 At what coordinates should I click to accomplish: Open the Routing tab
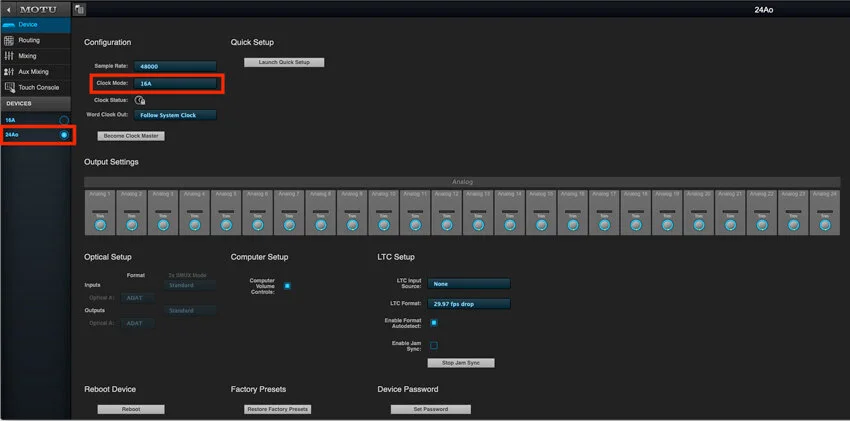click(35, 41)
